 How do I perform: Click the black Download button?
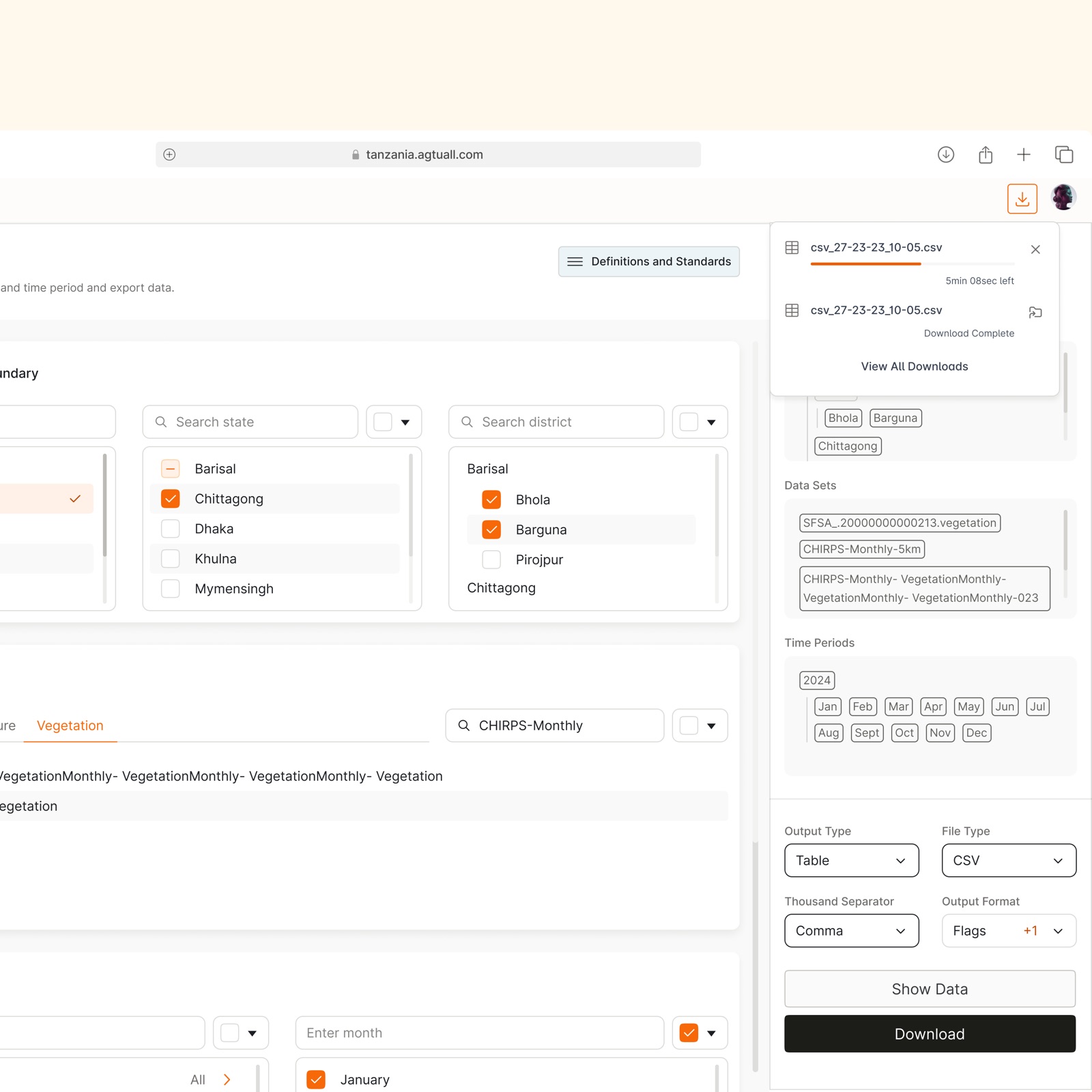[x=930, y=1034]
